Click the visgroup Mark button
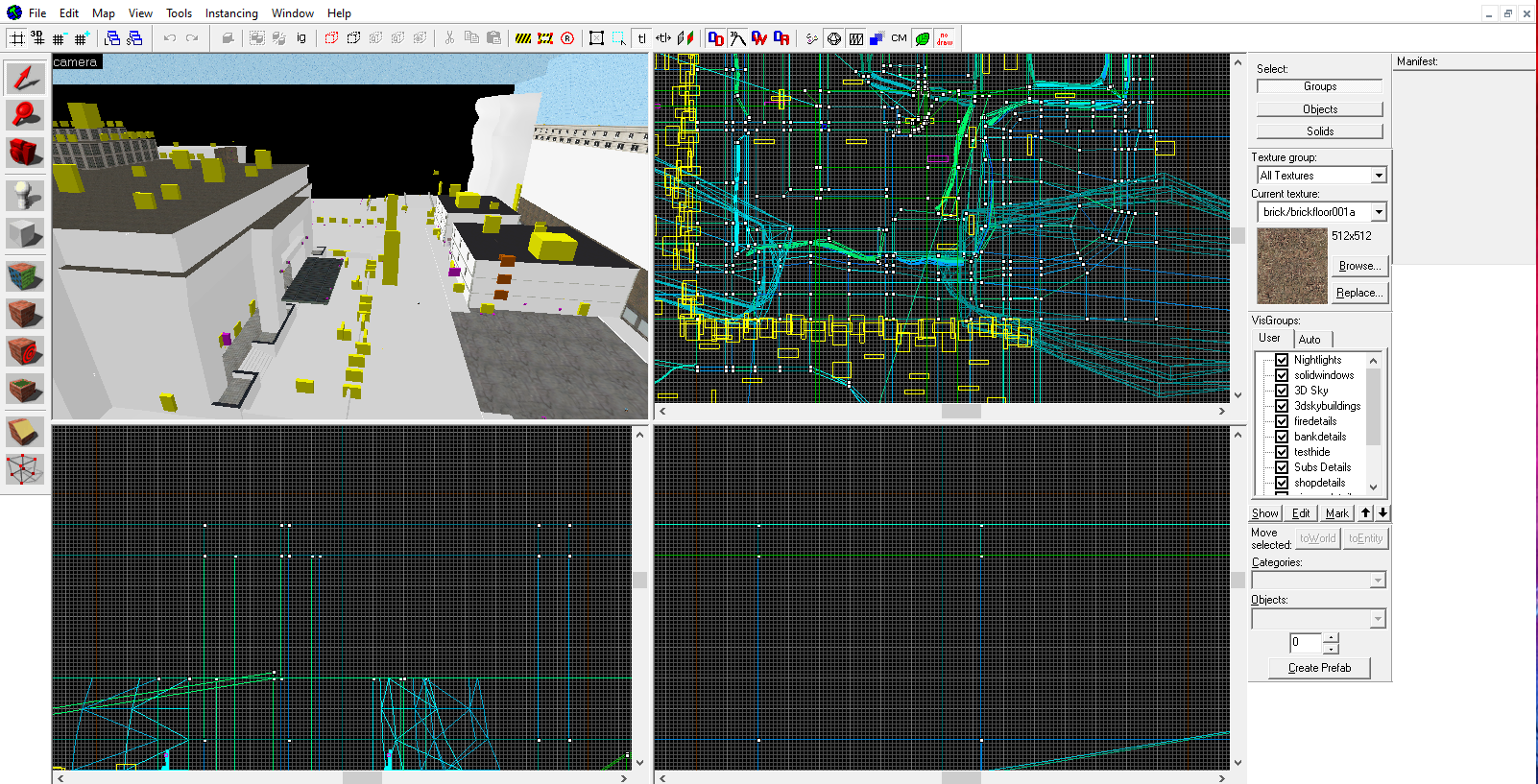The image size is (1538, 784). coord(1336,513)
